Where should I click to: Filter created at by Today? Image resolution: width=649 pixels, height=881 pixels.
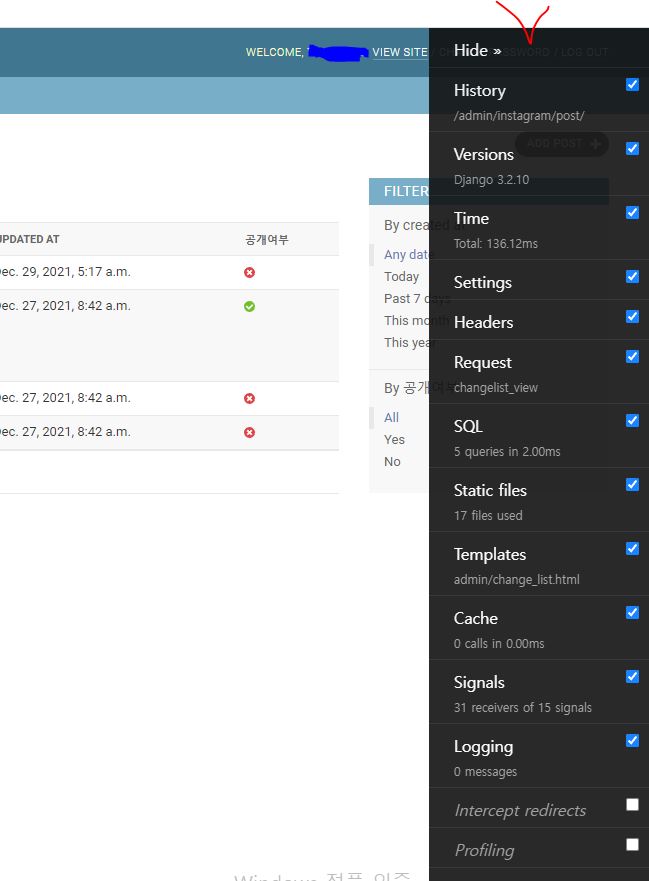(x=401, y=276)
